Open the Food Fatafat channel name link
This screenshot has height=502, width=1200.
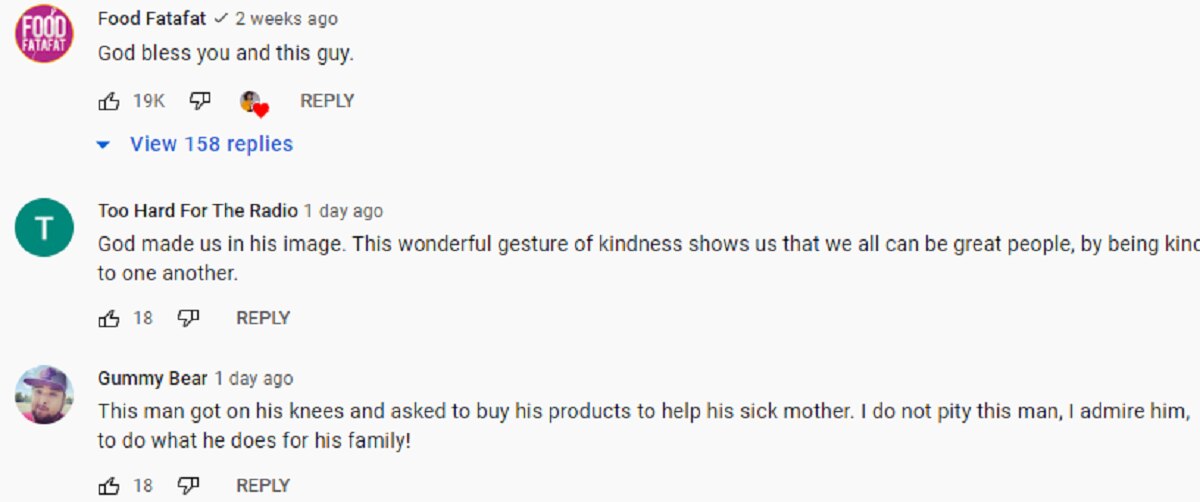(152, 19)
